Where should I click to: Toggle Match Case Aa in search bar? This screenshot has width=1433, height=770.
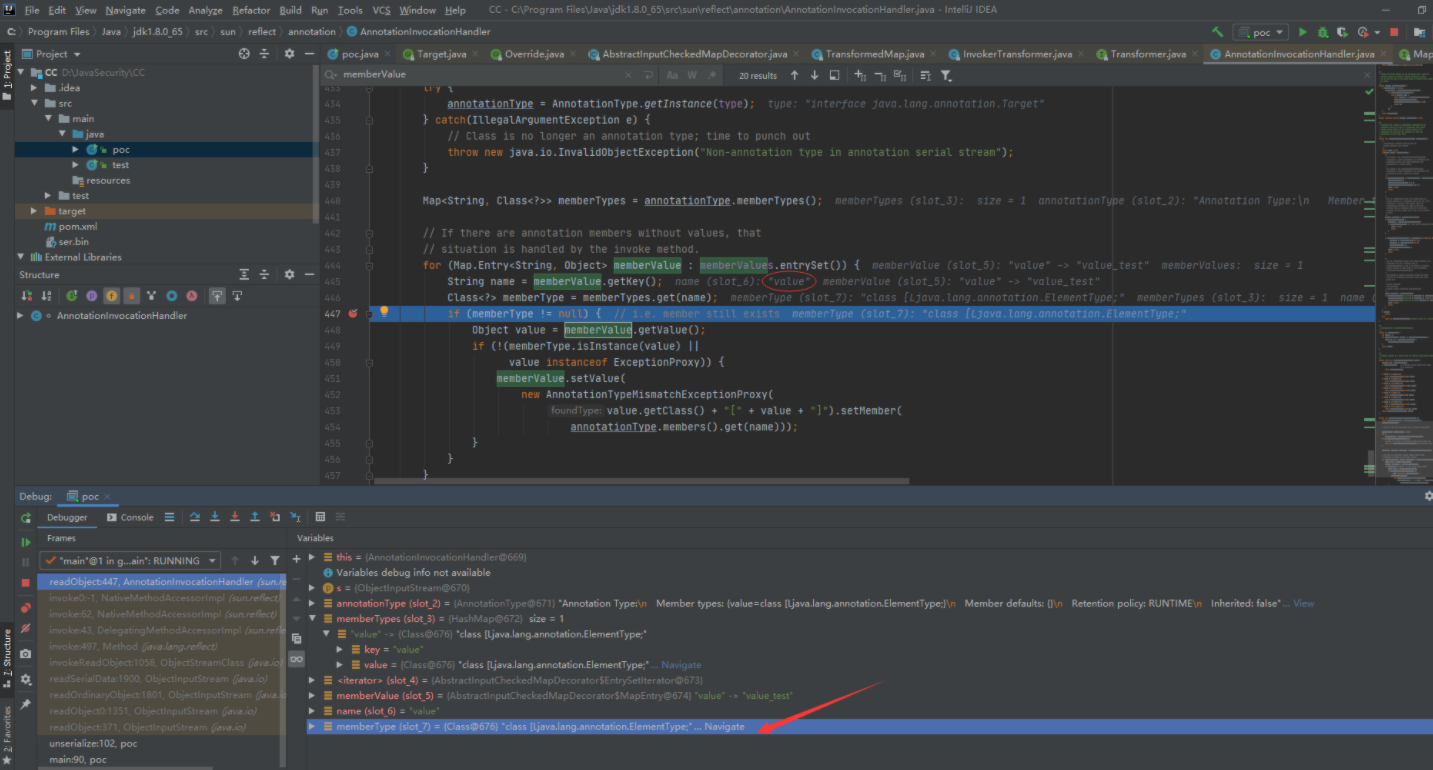672,75
